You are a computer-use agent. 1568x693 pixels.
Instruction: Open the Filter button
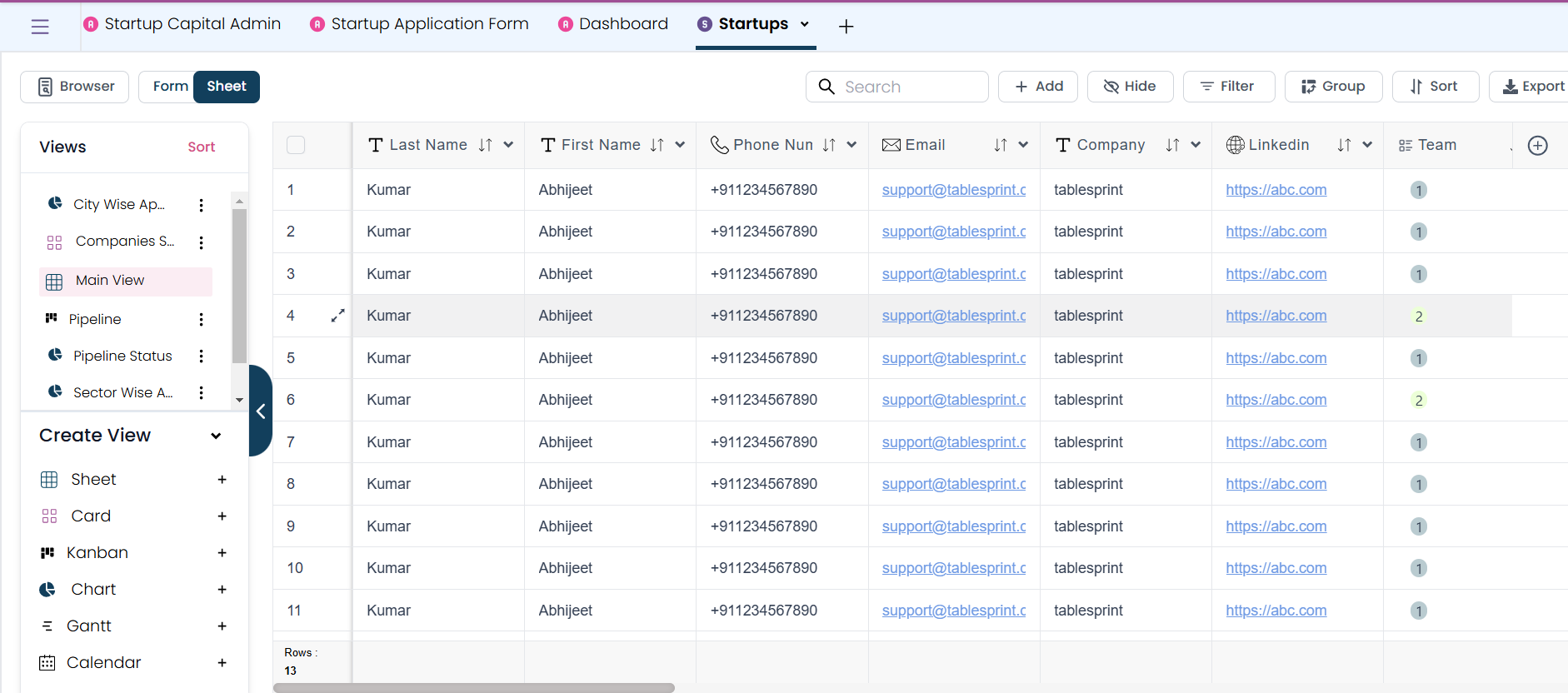[x=1228, y=87]
